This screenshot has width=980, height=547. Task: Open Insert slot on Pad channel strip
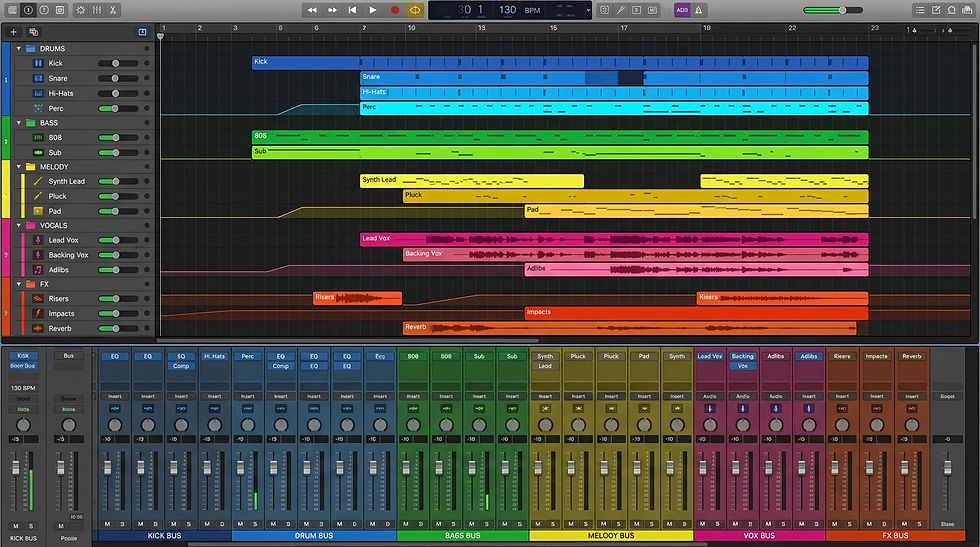644,396
